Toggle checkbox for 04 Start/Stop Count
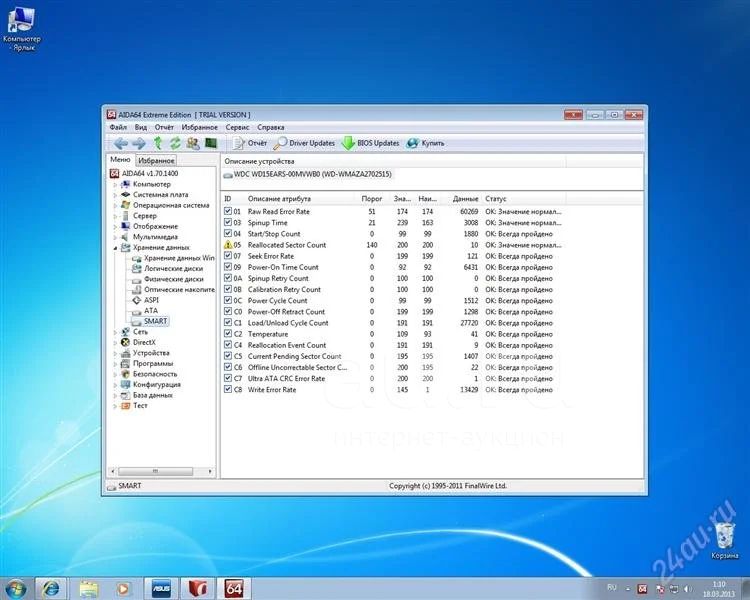This screenshot has height=600, width=750. point(228,233)
